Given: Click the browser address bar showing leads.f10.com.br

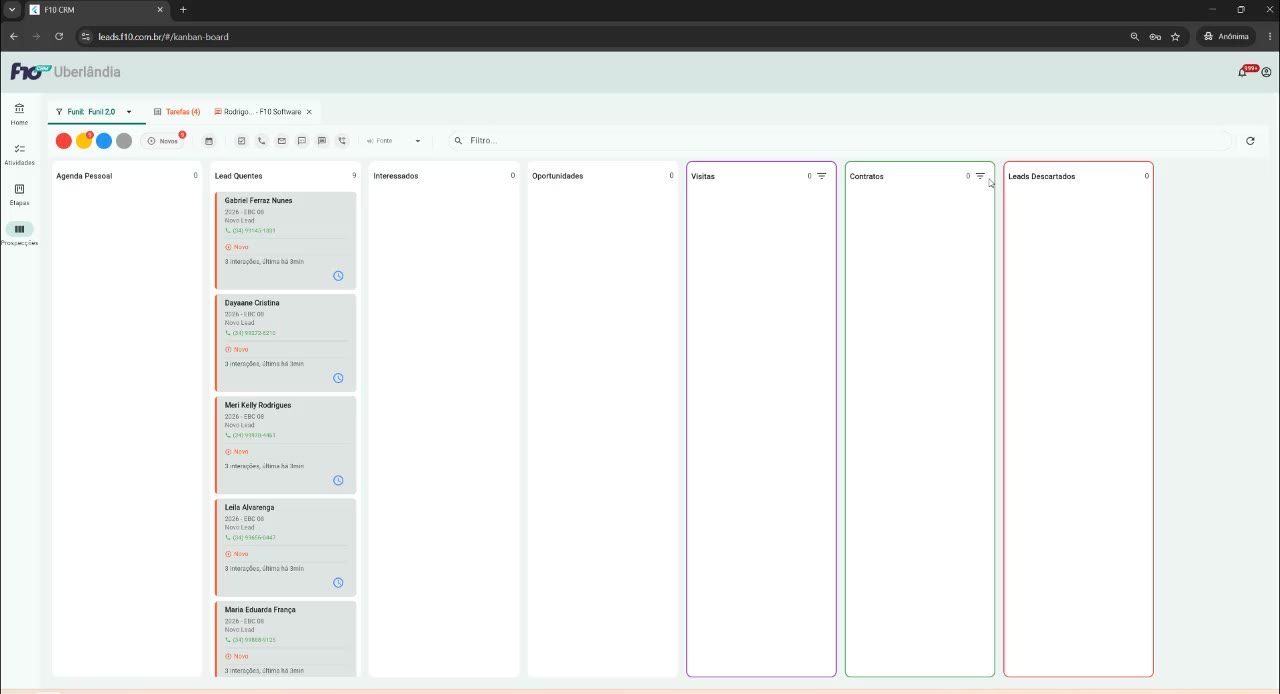Looking at the screenshot, I should click(600, 36).
